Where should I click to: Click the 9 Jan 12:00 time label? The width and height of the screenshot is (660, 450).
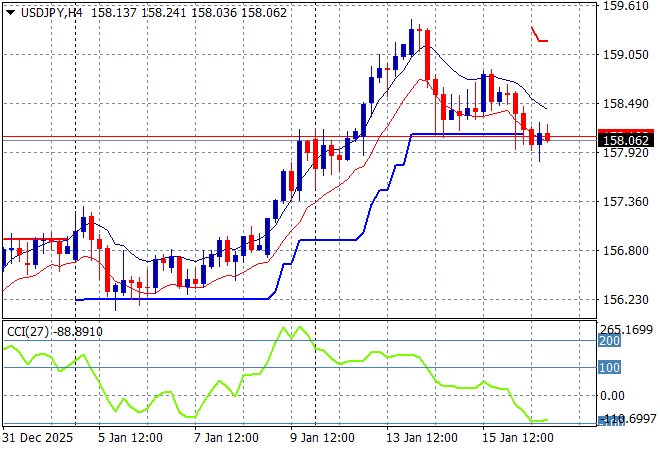[321, 438]
